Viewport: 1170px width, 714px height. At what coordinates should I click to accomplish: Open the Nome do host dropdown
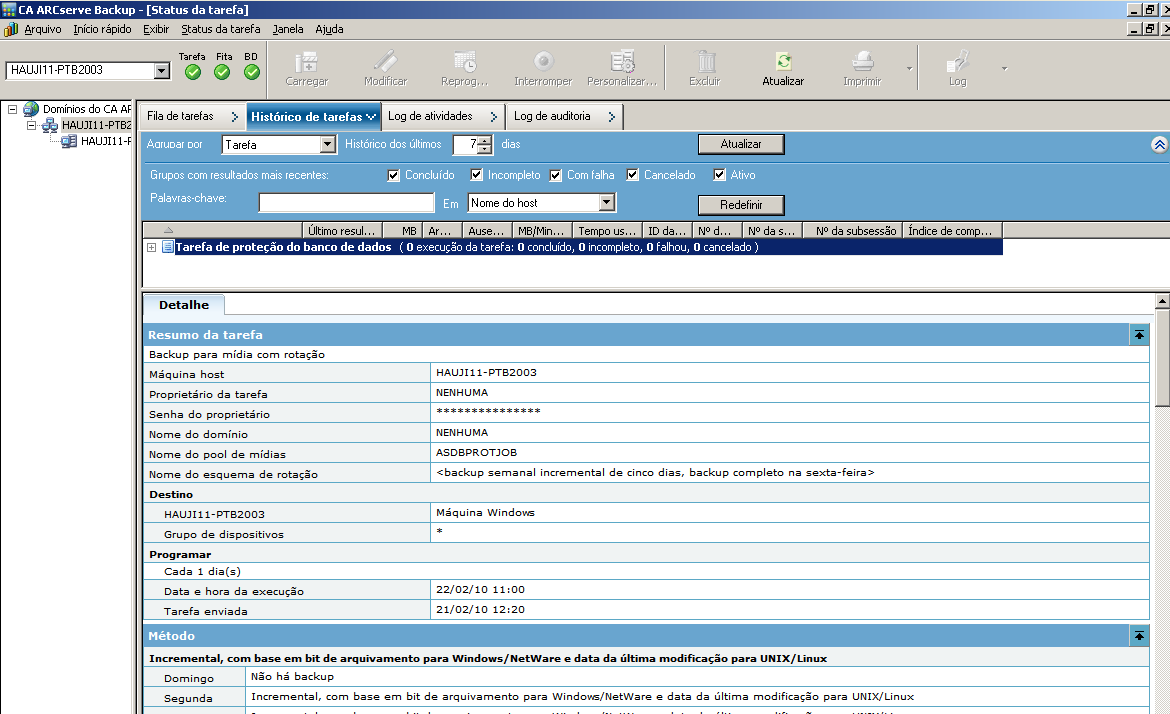point(606,203)
